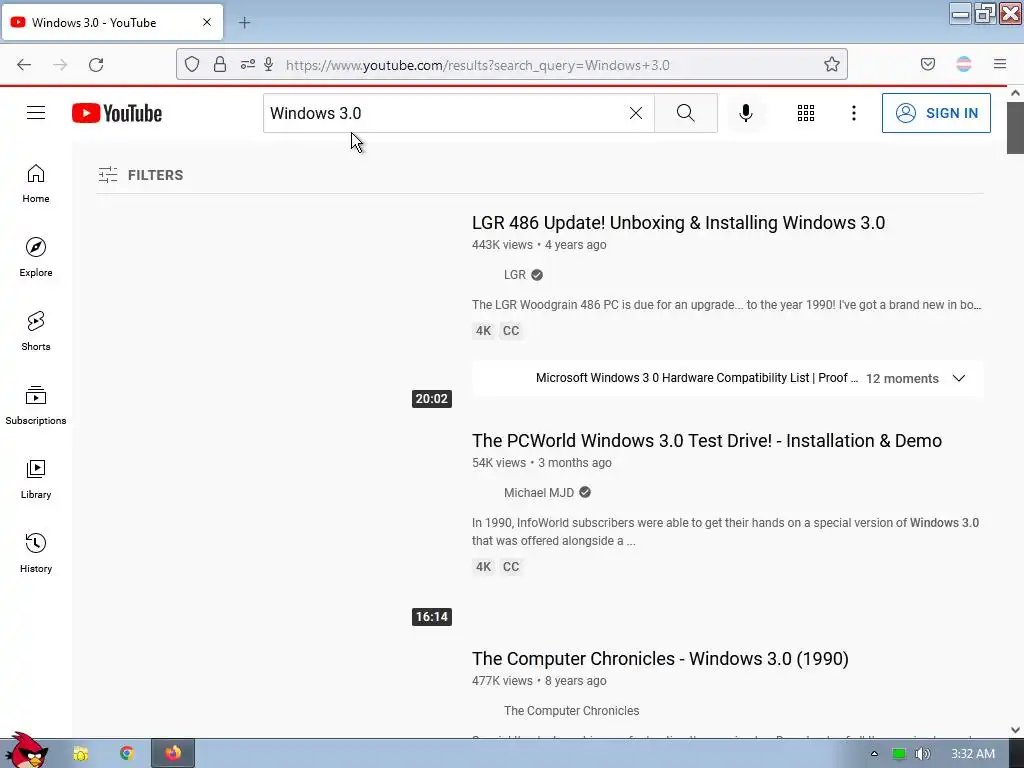Click the YouTube logo
The width and height of the screenshot is (1024, 768).
(x=117, y=113)
